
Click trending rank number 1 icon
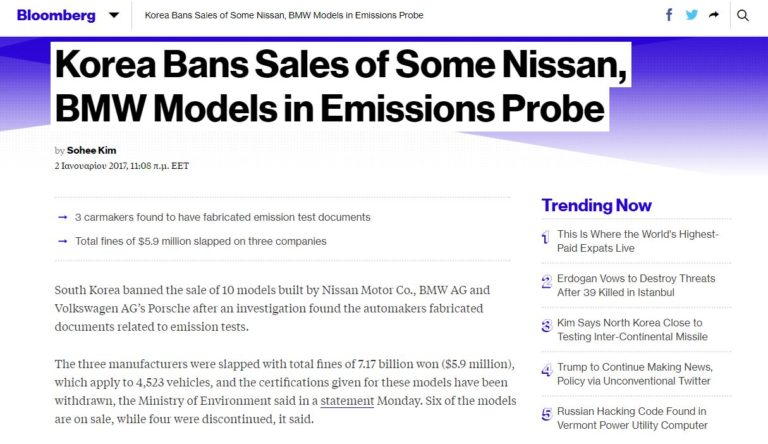546,238
